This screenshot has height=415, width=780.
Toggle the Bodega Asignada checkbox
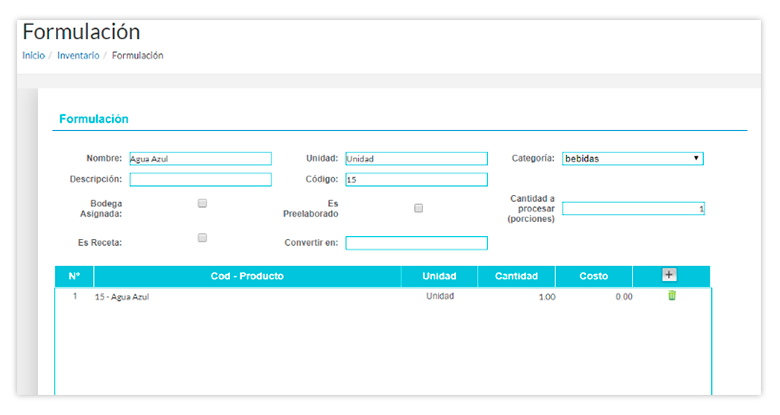tap(202, 203)
